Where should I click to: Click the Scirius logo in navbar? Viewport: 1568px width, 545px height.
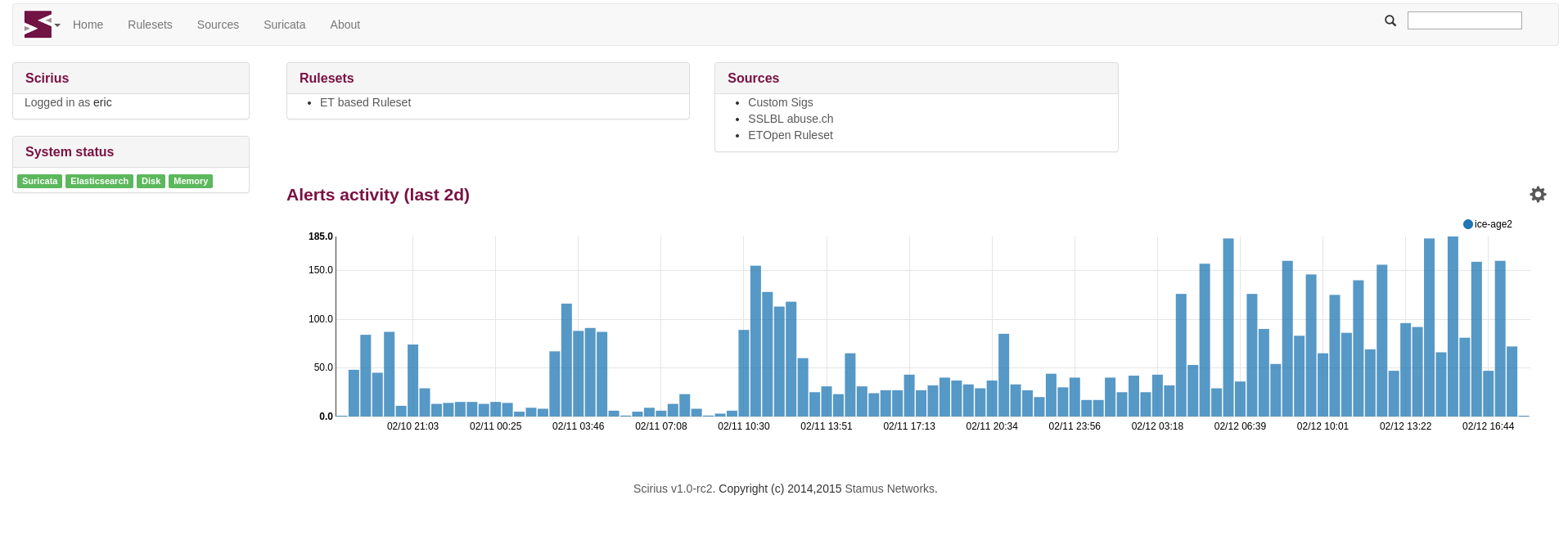tap(38, 25)
